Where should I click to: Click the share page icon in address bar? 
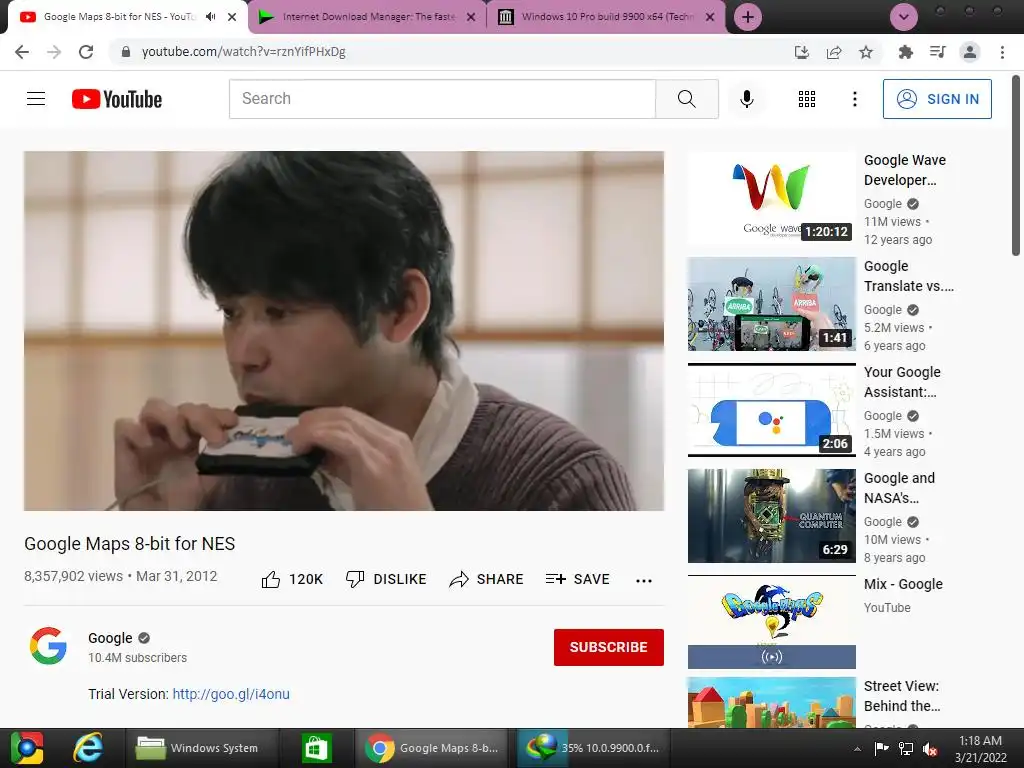(x=834, y=52)
